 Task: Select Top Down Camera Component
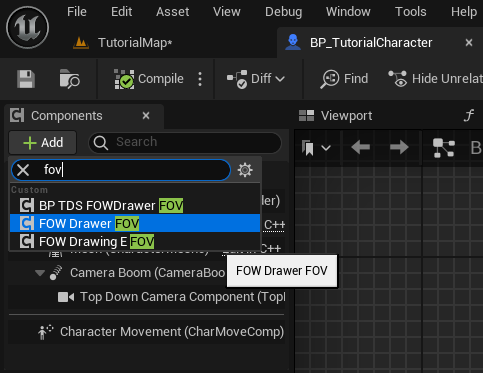pos(183,297)
